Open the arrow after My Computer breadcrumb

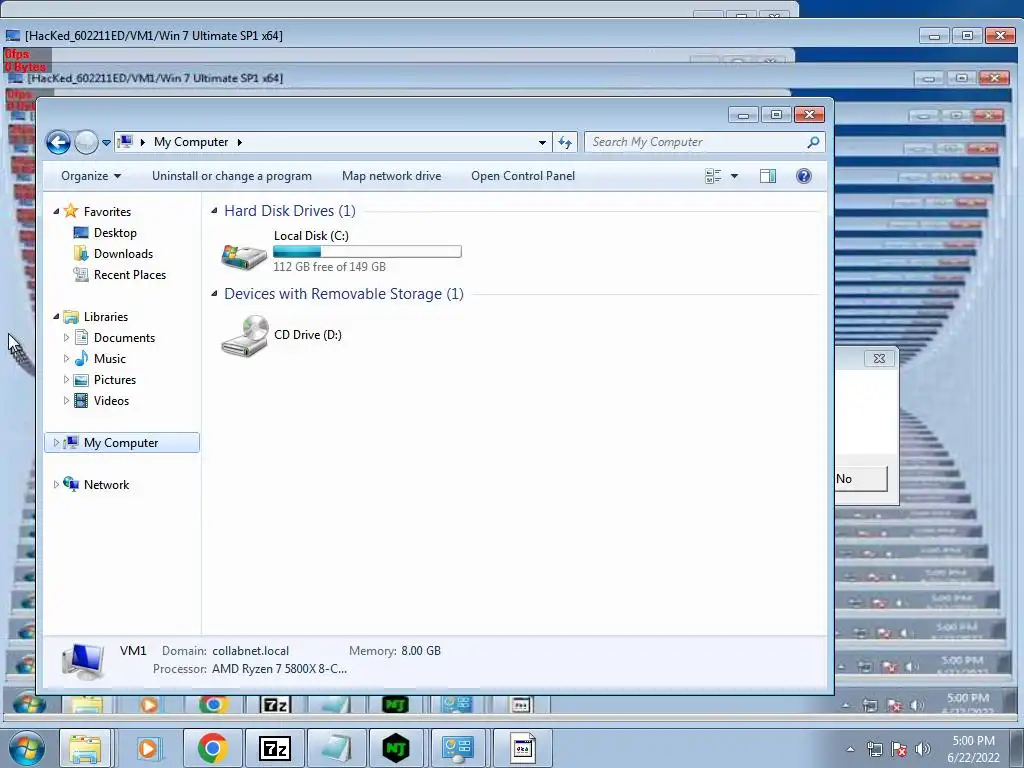pyautogui.click(x=240, y=142)
